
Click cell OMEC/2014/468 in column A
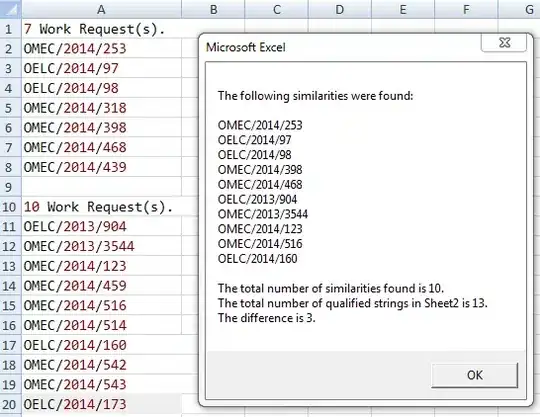[101, 147]
